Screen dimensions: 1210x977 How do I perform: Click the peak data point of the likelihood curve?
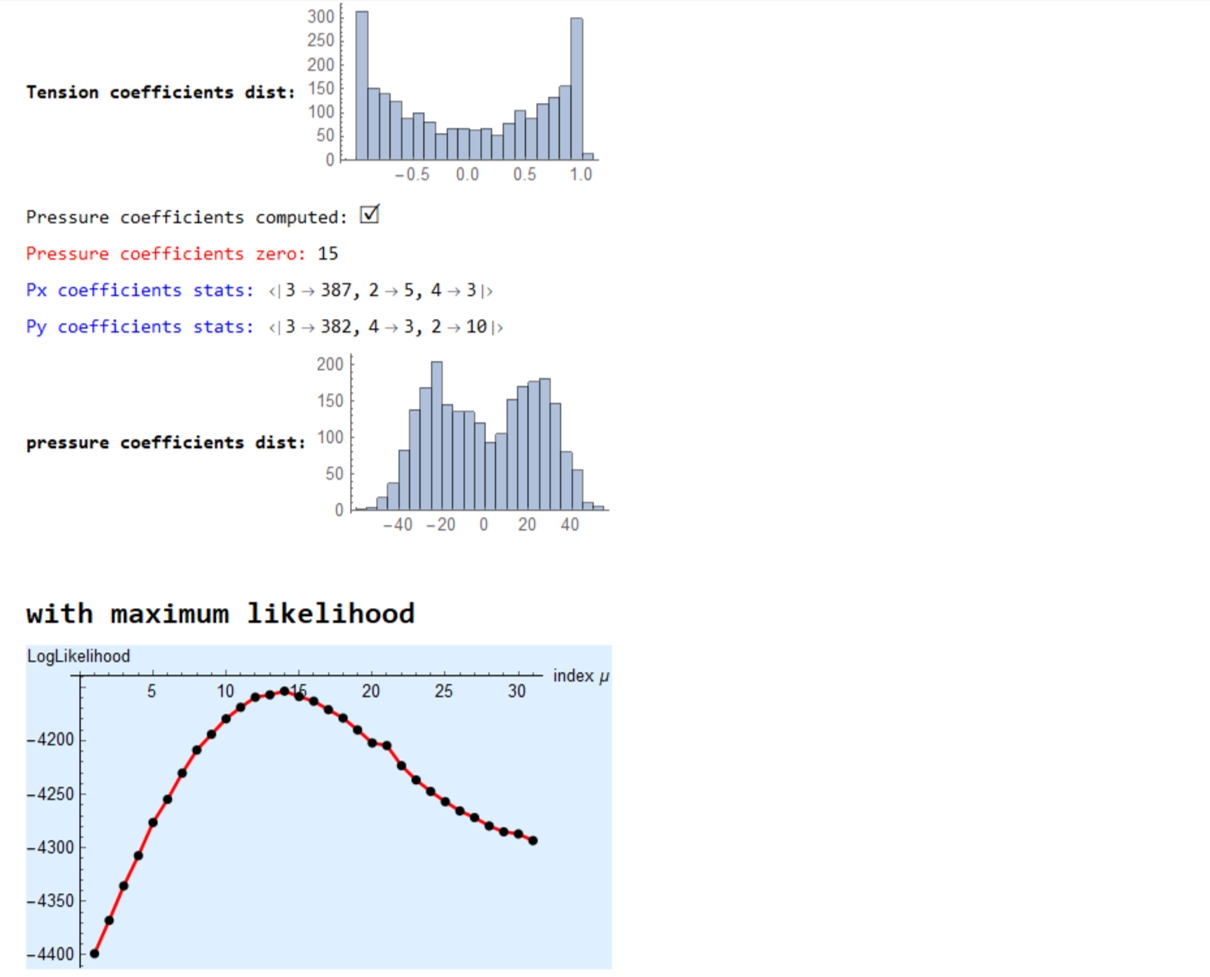coord(284,691)
